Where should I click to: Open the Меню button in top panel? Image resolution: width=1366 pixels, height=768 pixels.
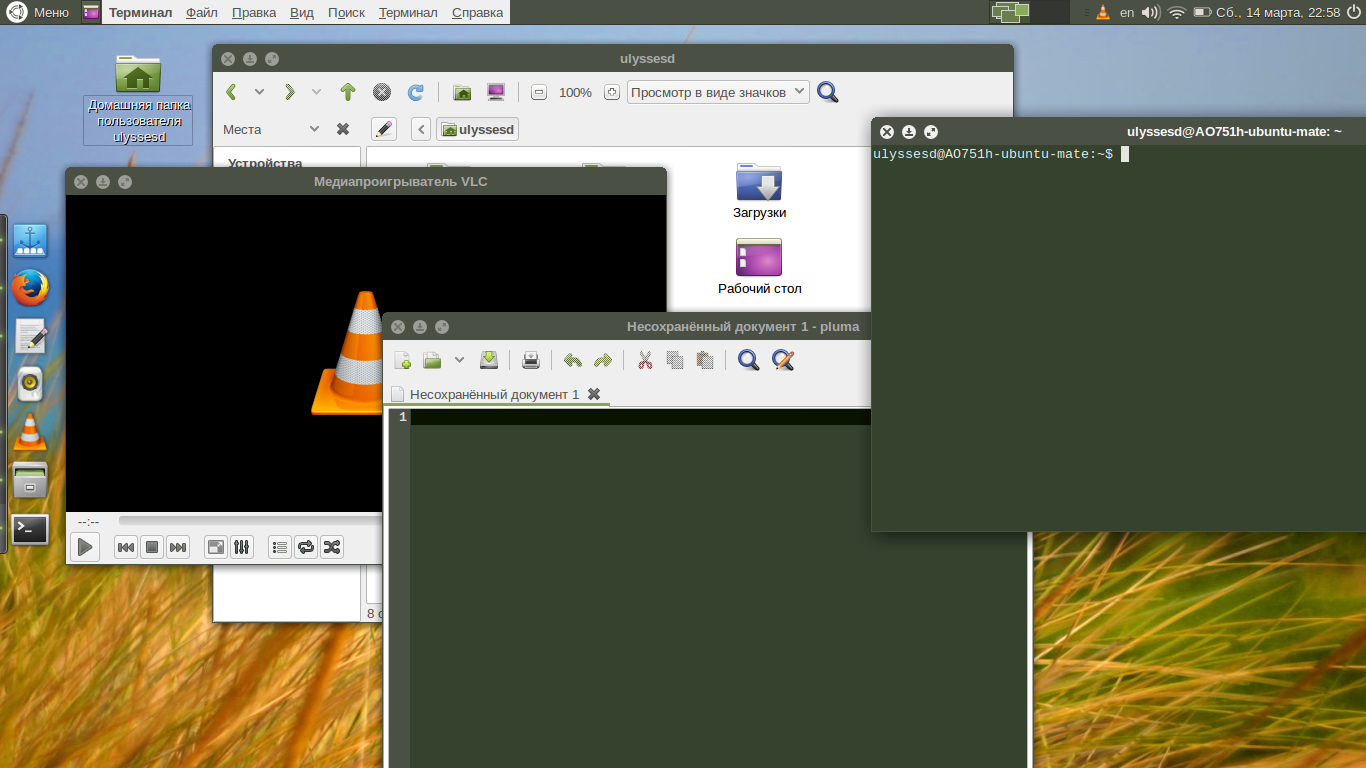point(38,12)
